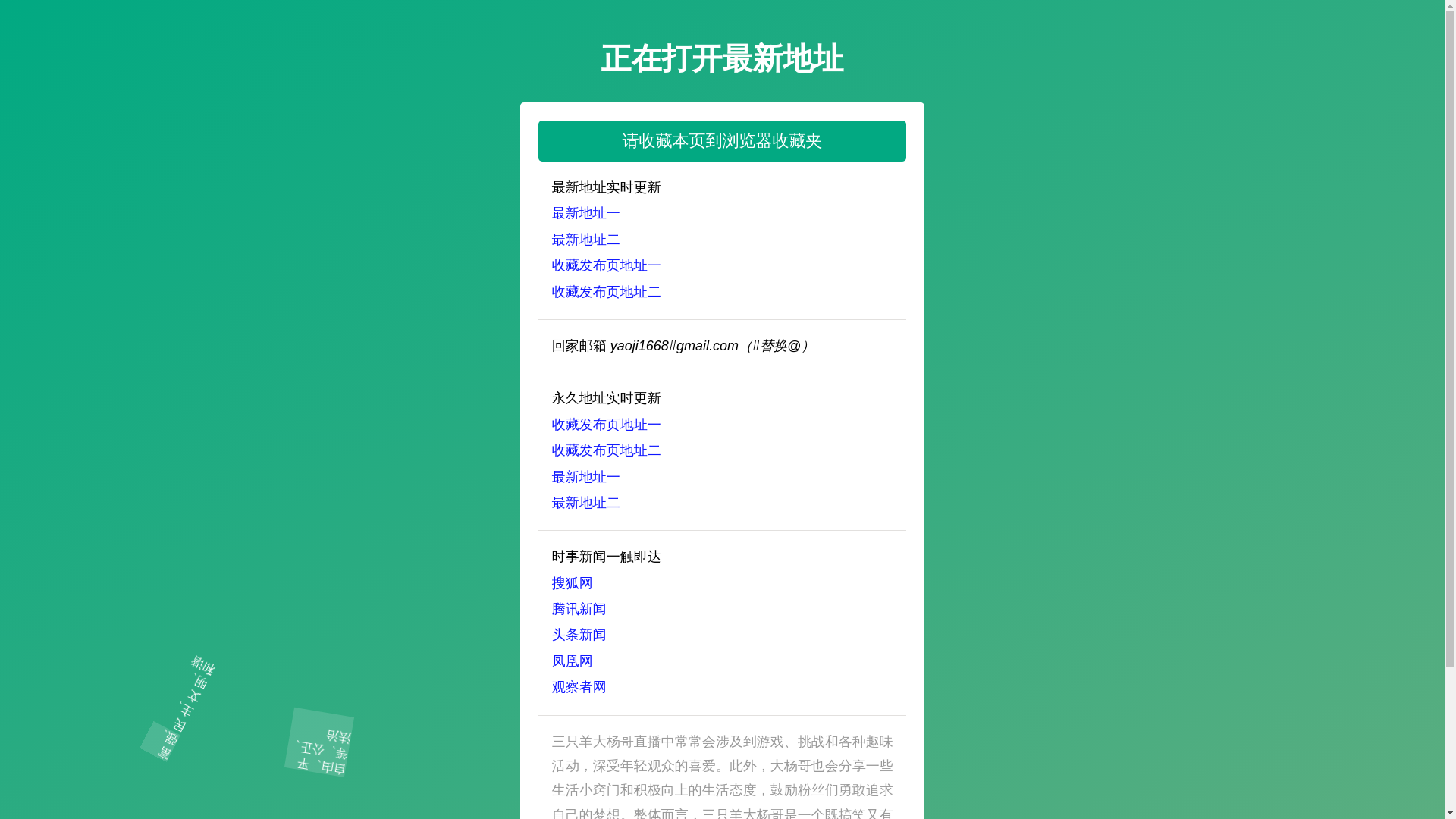Image resolution: width=1456 pixels, height=819 pixels.
Task: Click the 最新地址实时更新 section label
Action: click(606, 187)
